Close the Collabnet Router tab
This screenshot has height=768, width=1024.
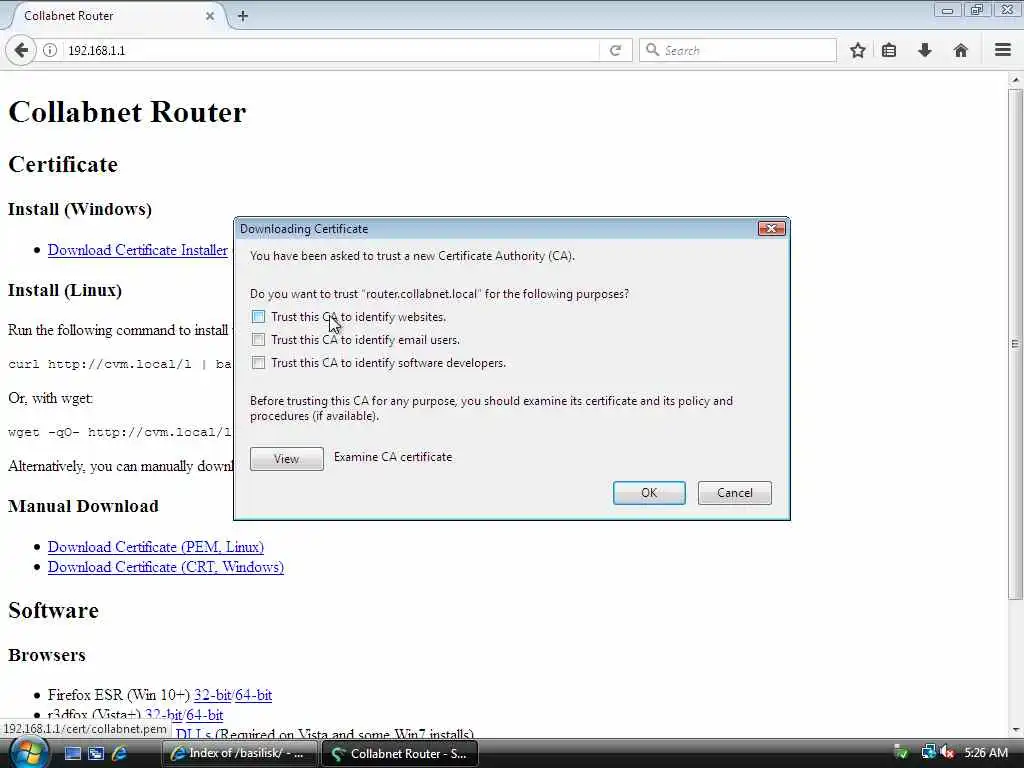pyautogui.click(x=210, y=16)
